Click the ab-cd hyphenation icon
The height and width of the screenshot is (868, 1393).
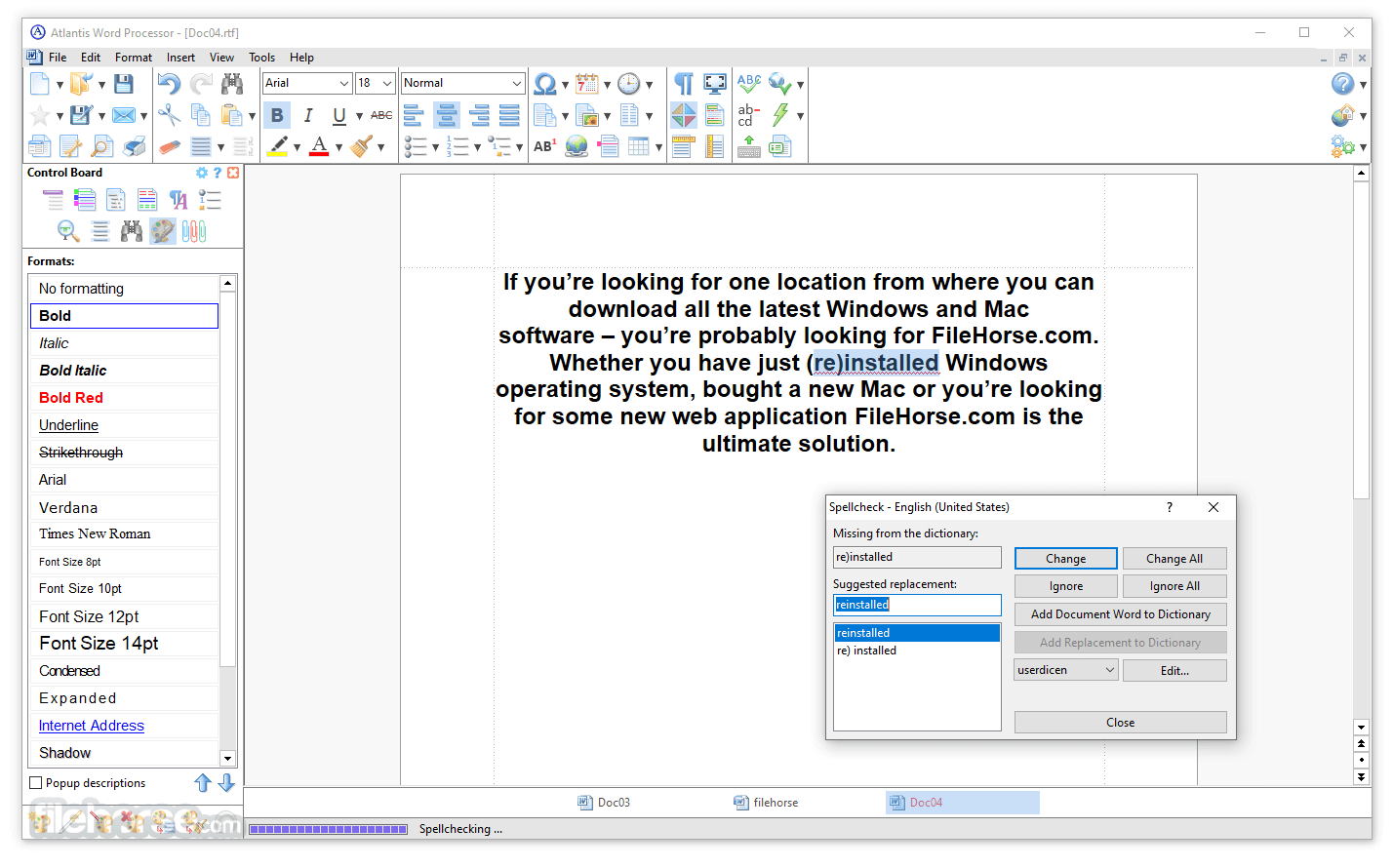tap(749, 115)
